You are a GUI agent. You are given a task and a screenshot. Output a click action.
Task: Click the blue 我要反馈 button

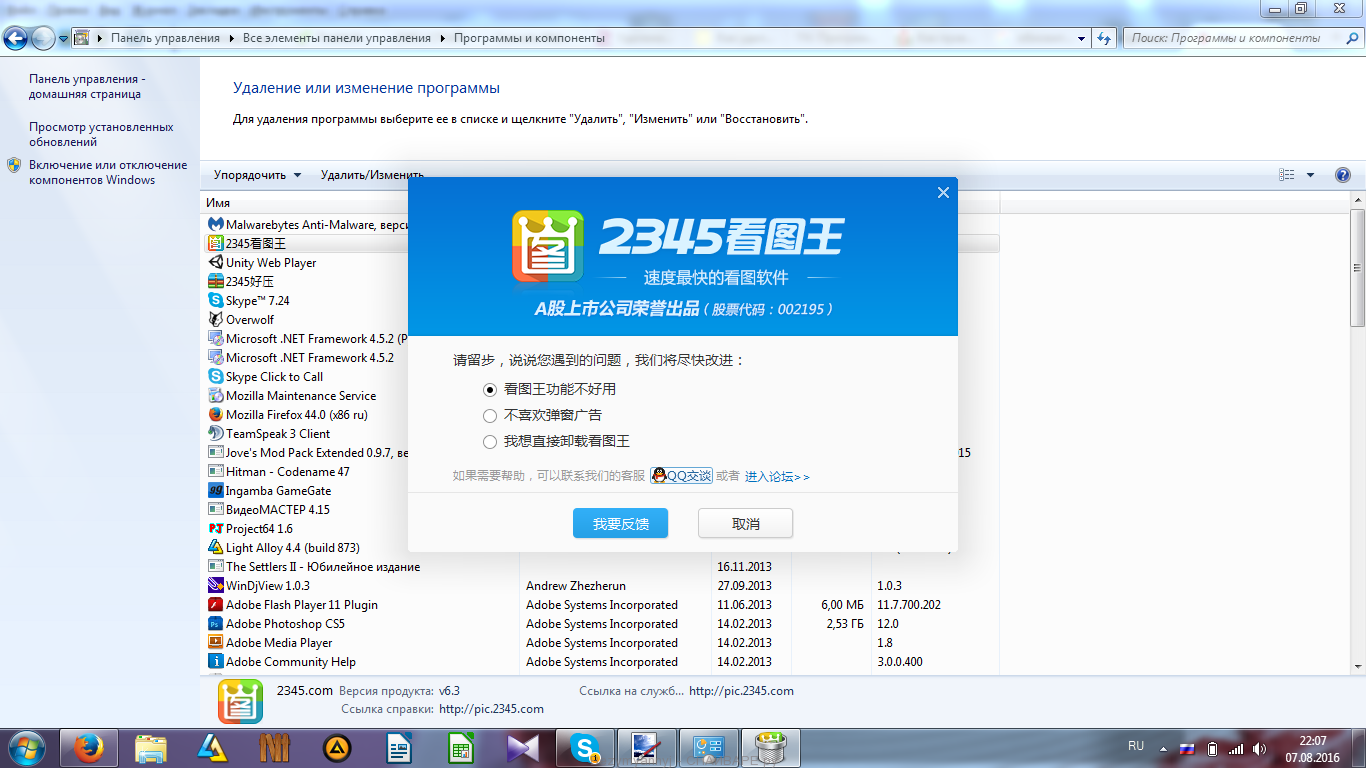point(620,523)
